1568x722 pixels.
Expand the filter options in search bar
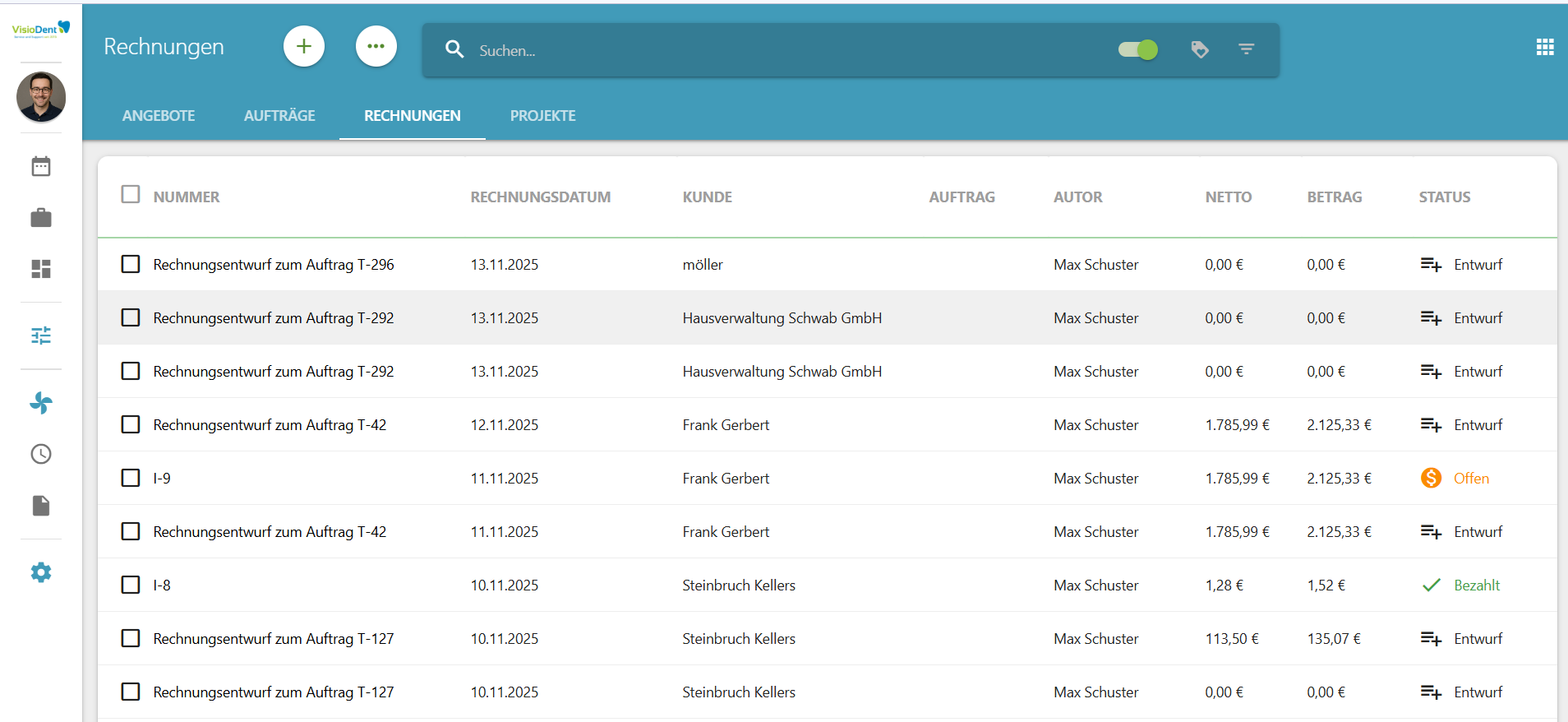(1247, 50)
